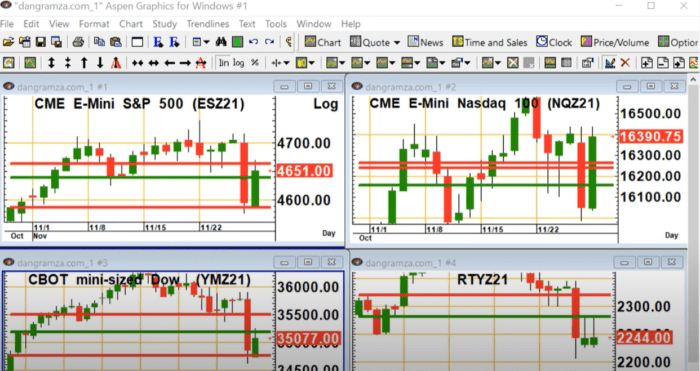Open the Chart menu
700x371 pixels.
click(x=131, y=24)
